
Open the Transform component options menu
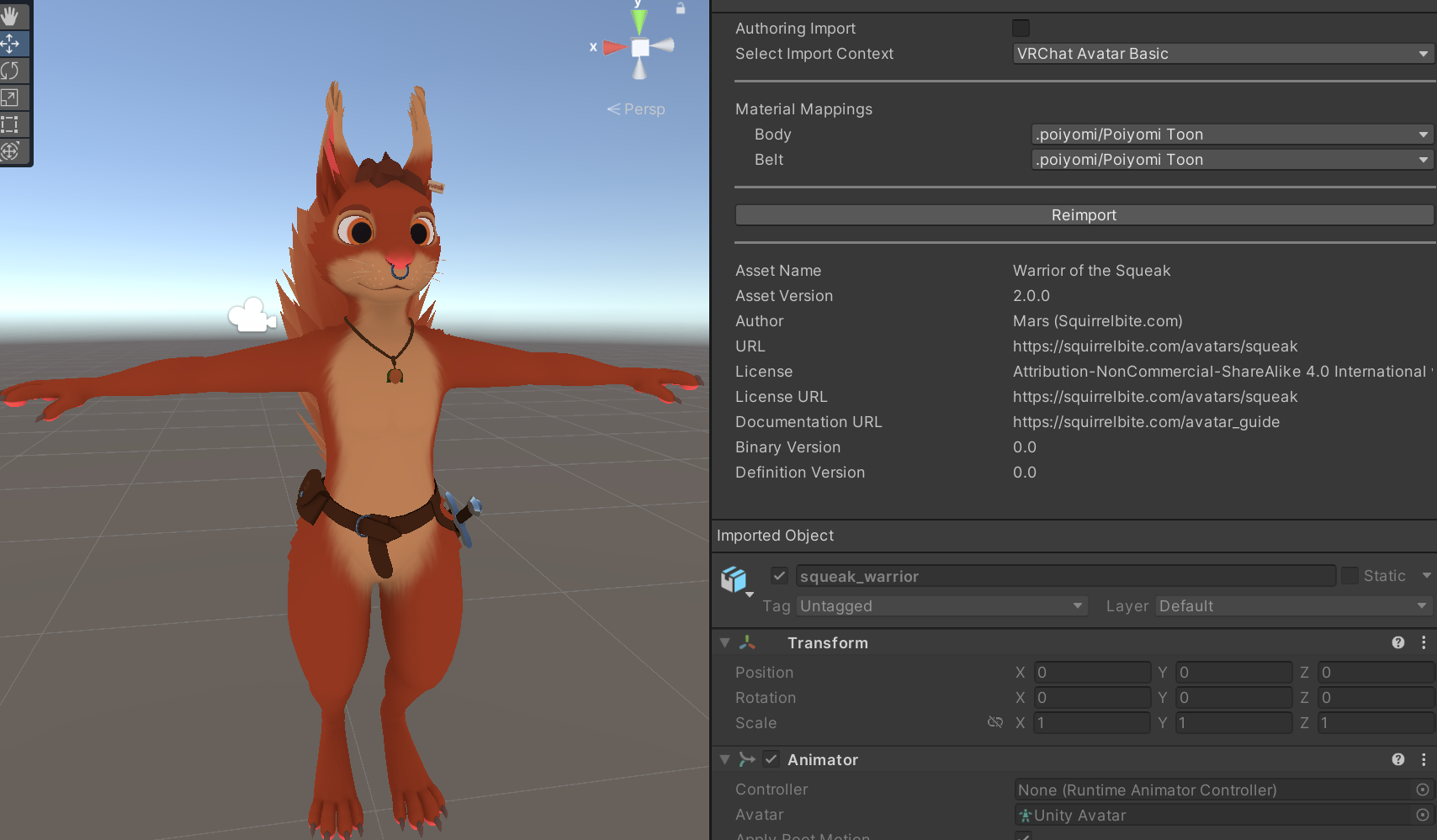pos(1424,642)
